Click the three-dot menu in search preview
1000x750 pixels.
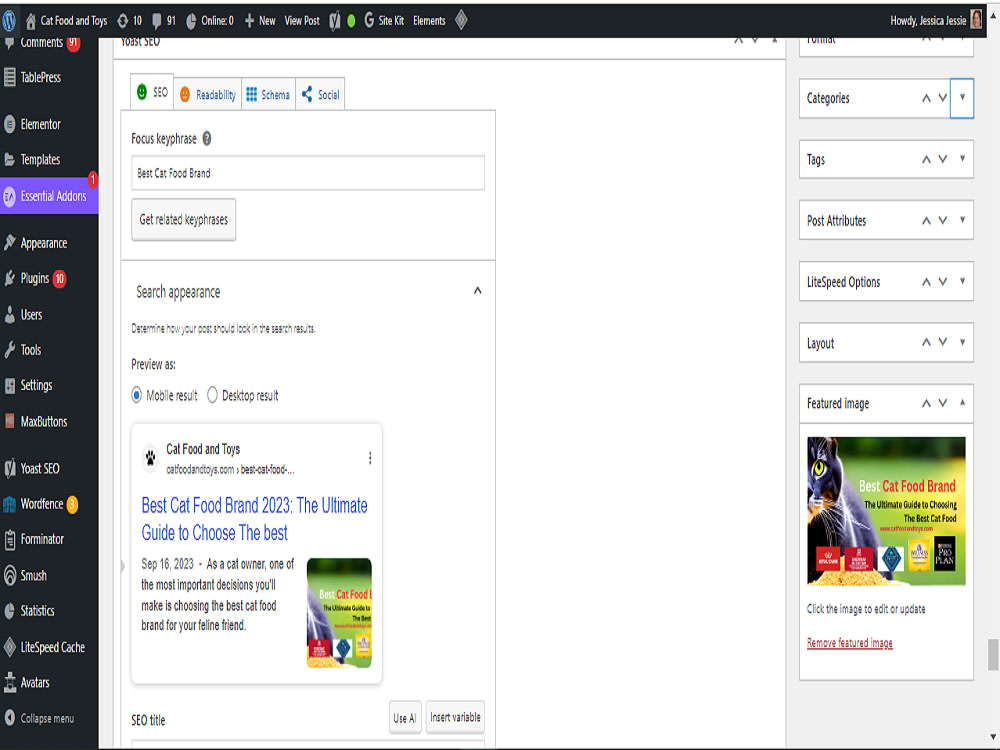(x=370, y=458)
